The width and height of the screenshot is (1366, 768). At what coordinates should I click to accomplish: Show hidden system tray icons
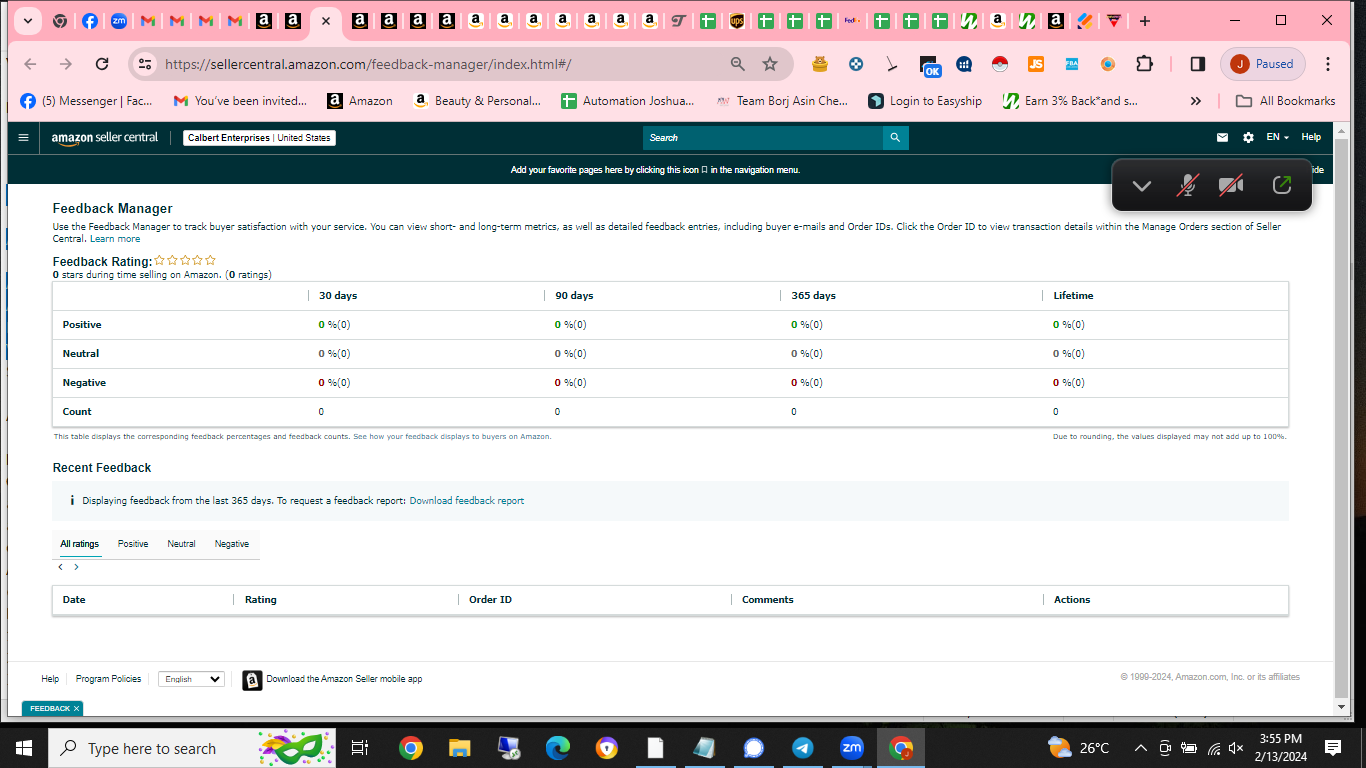click(x=1140, y=748)
